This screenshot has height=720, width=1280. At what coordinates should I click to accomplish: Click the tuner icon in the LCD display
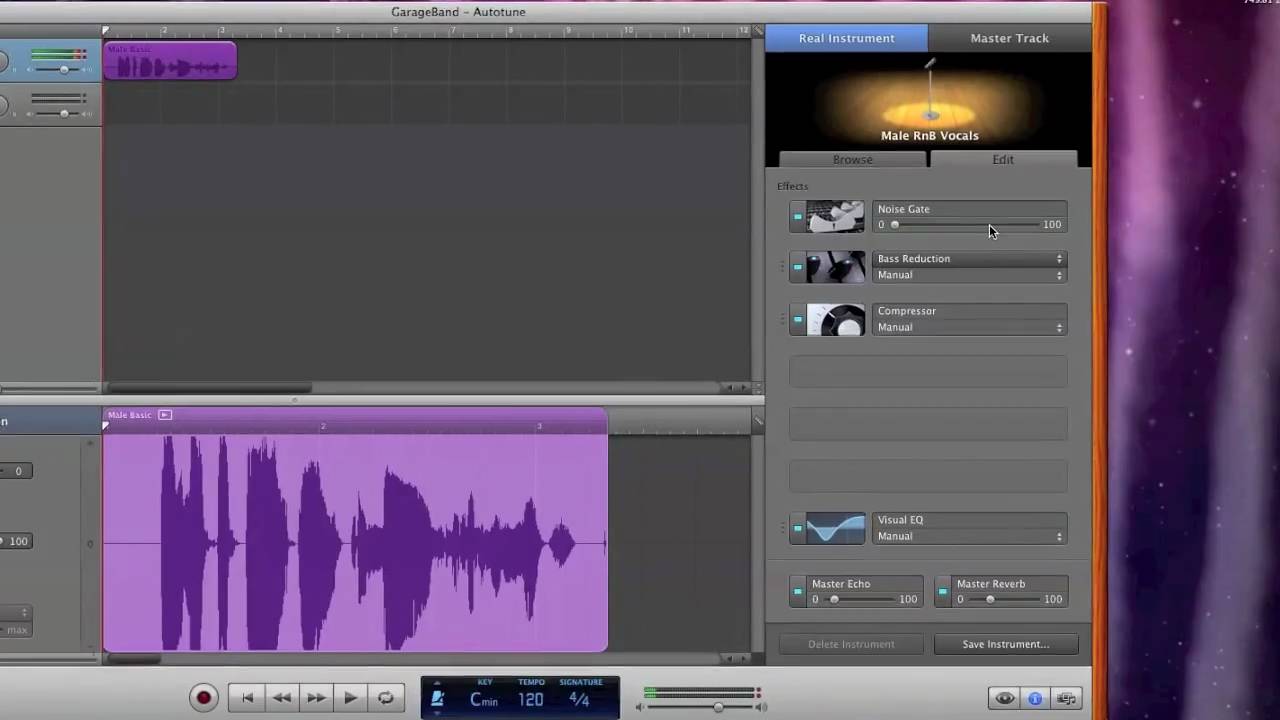pyautogui.click(x=437, y=699)
